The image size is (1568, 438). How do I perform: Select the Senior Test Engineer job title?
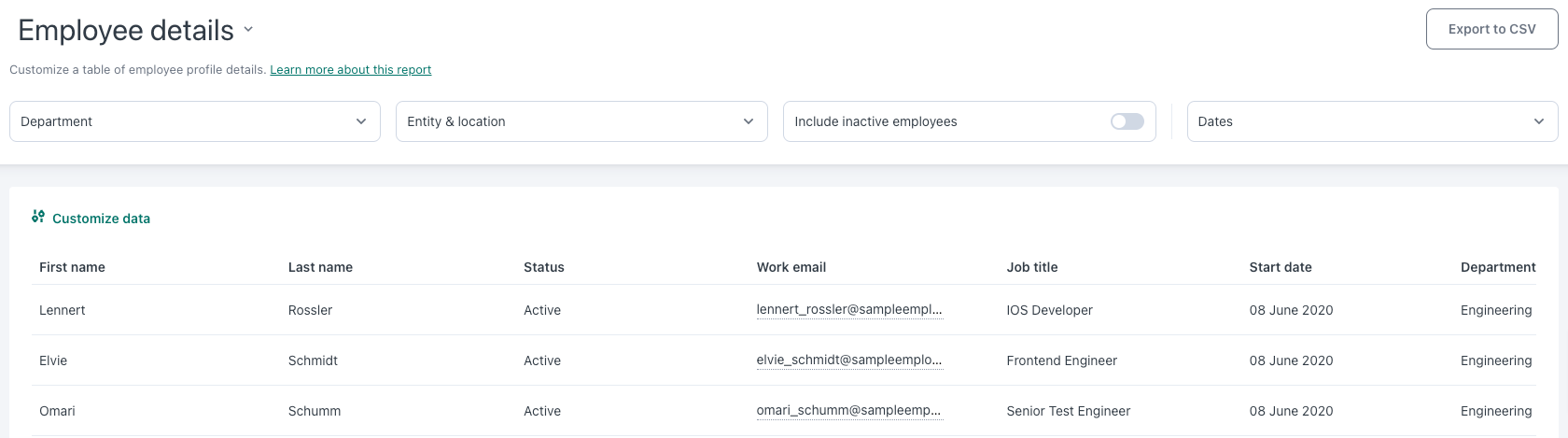pos(1069,411)
